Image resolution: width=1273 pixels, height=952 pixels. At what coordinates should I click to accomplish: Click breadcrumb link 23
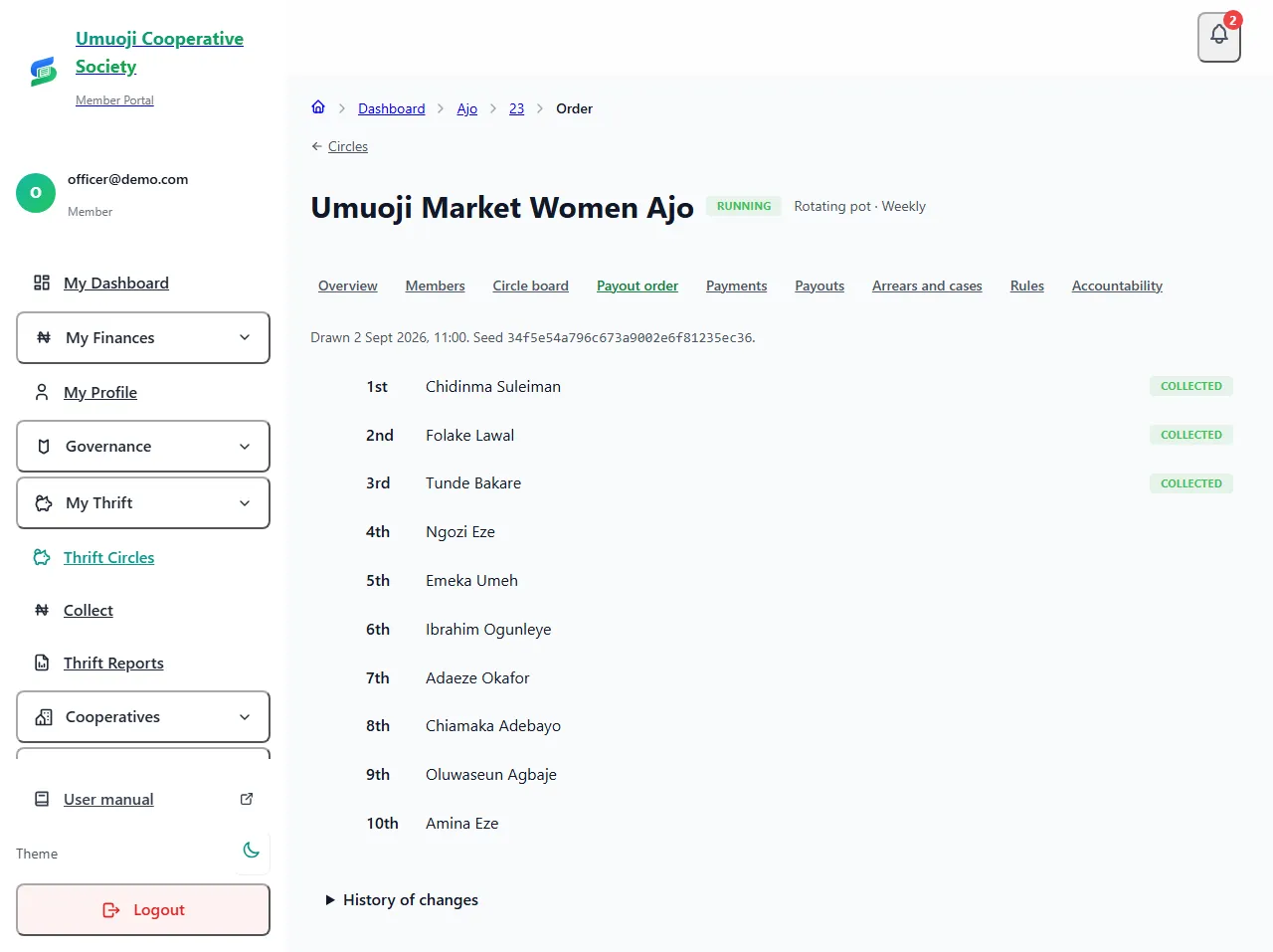point(517,108)
